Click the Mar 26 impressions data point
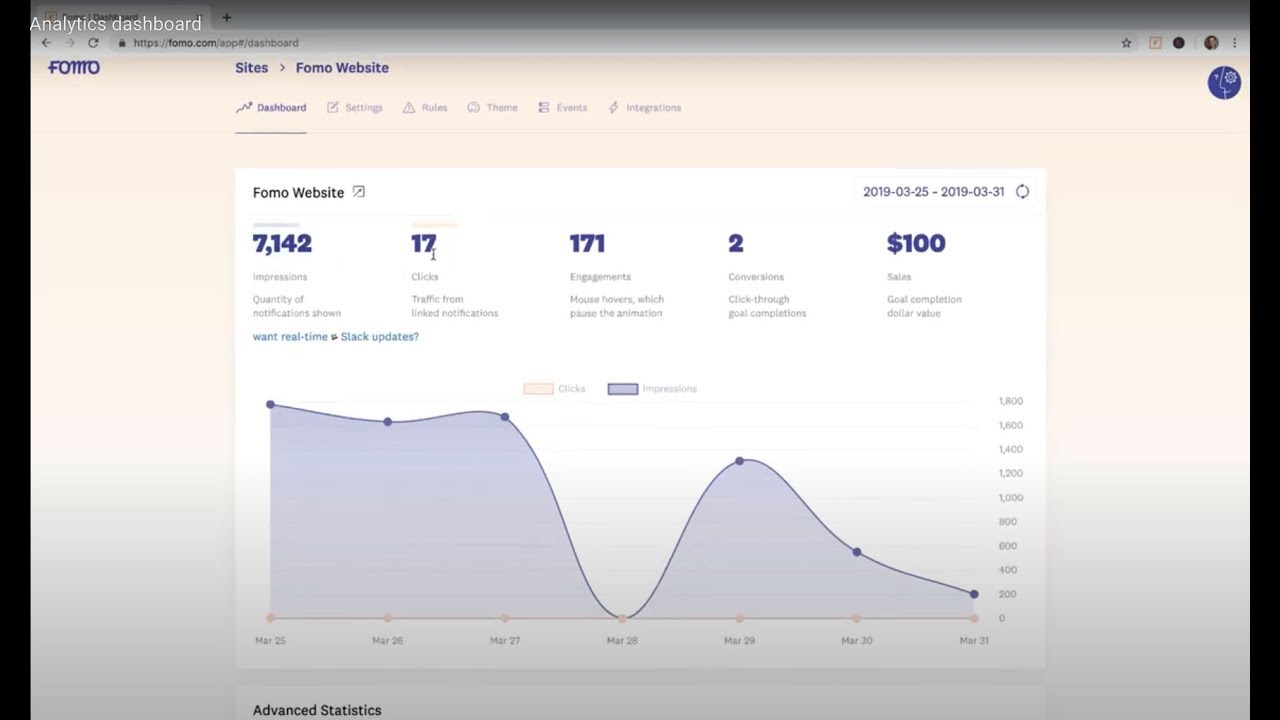Viewport: 1280px width, 720px height. 388,422
